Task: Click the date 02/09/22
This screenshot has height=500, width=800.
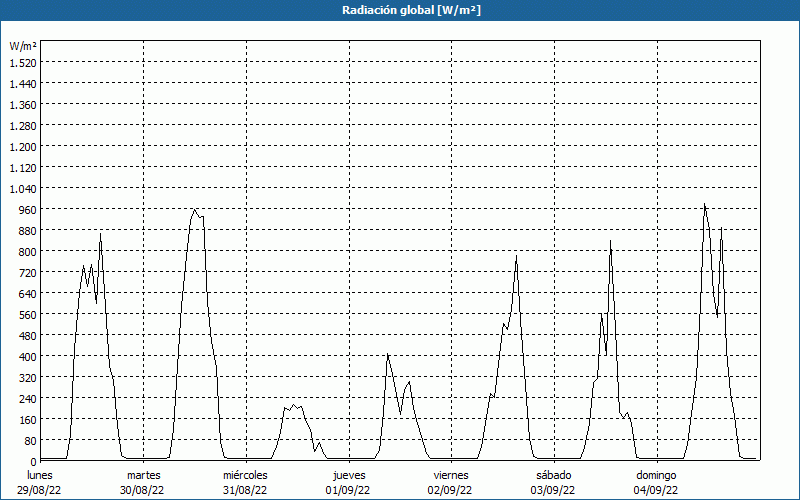Action: [450, 490]
